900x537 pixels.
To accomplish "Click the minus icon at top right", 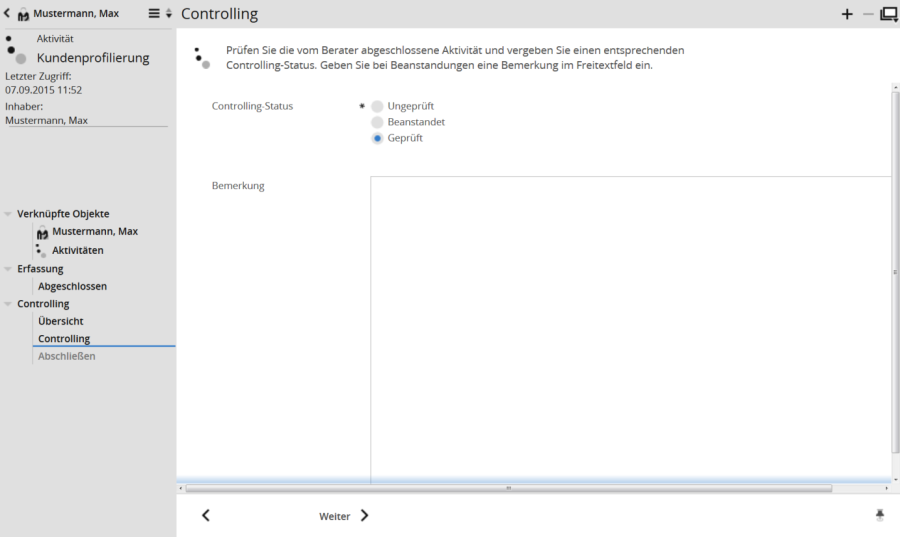I will click(867, 14).
